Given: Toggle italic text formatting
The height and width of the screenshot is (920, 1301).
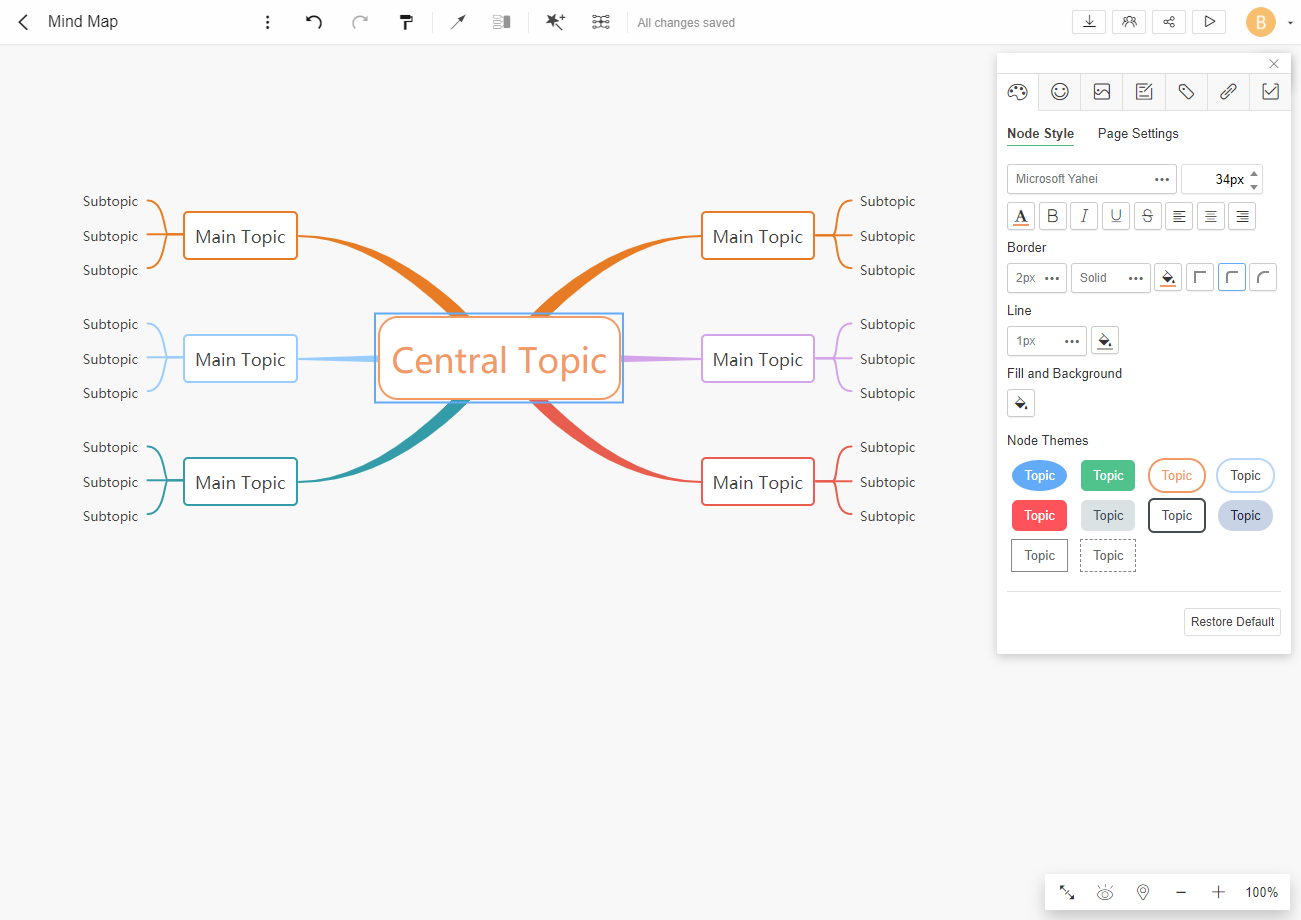Looking at the screenshot, I should pyautogui.click(x=1084, y=216).
